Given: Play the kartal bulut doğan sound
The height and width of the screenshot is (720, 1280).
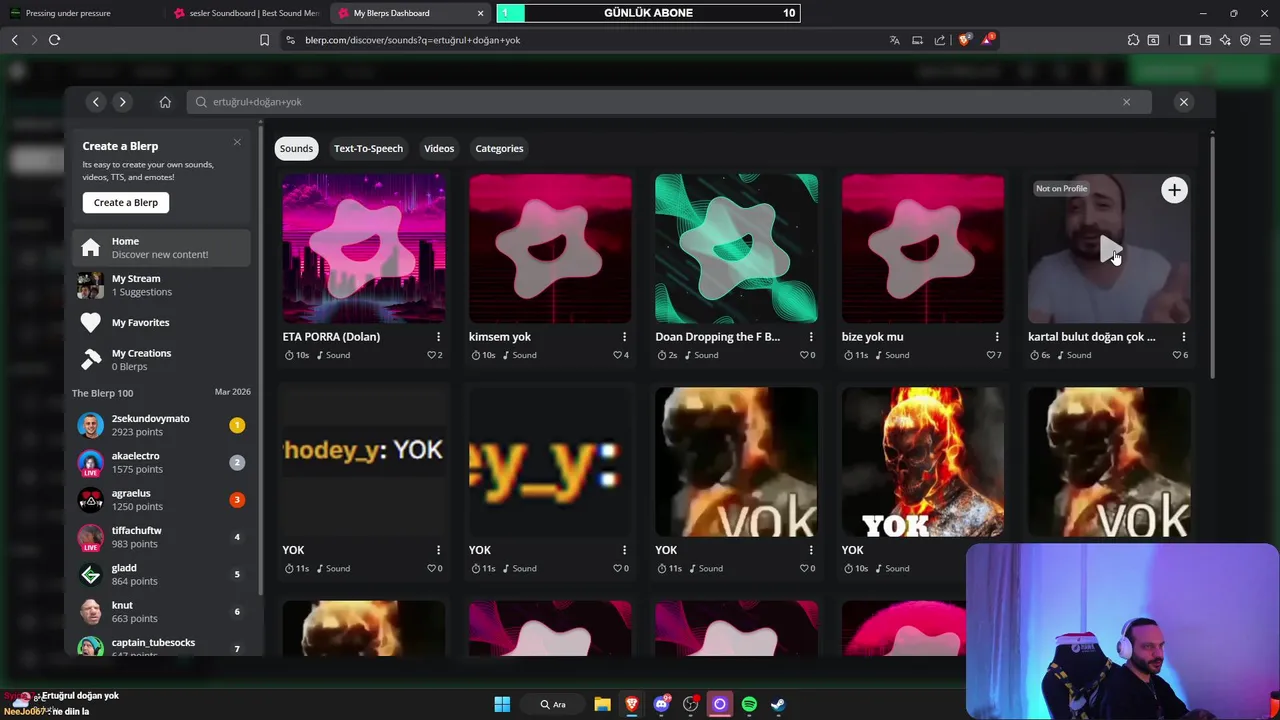Looking at the screenshot, I should 1110,249.
